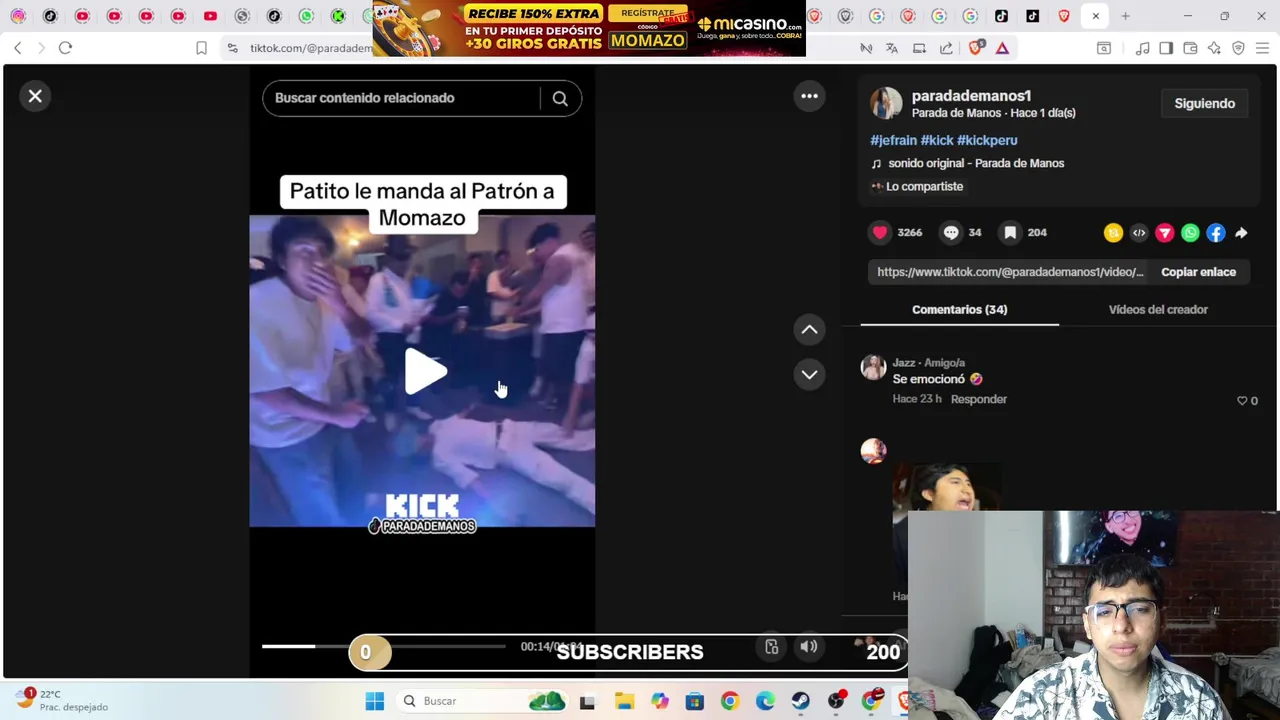This screenshot has width=1280, height=720.
Task: Click Jazz's commenter avatar
Action: 873,367
